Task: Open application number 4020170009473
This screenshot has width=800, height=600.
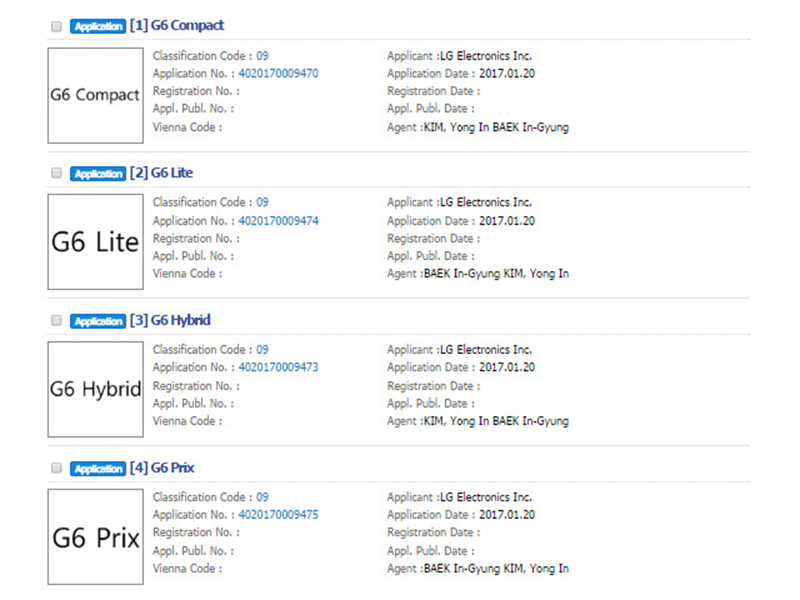Action: click(278, 367)
